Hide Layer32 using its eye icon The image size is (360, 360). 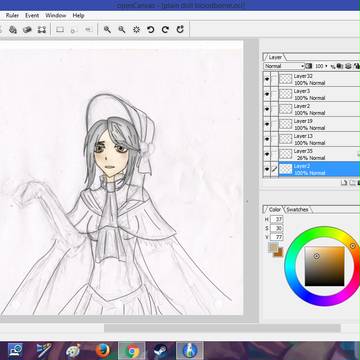coord(267,79)
